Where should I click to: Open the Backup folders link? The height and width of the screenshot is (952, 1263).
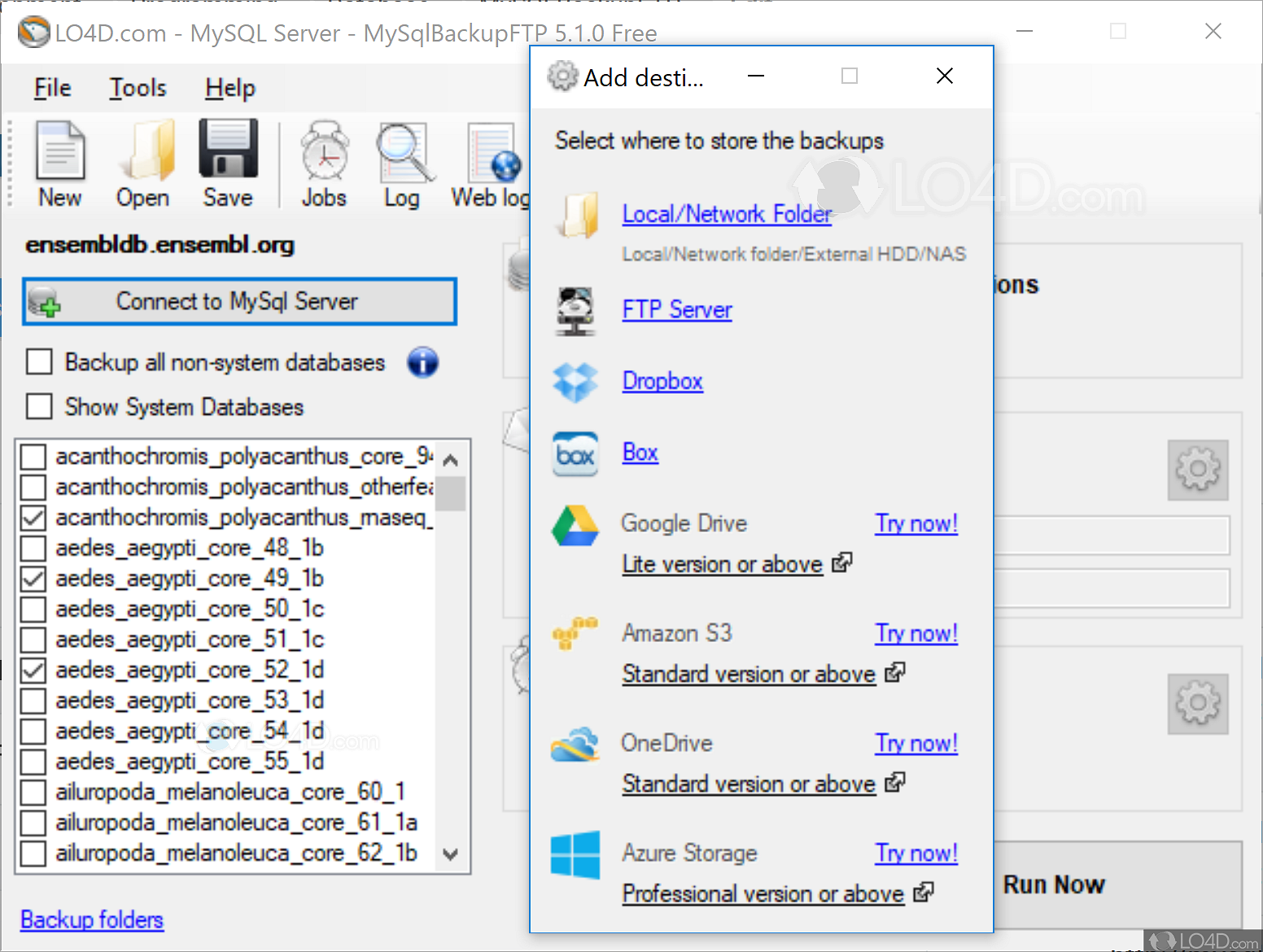pyautogui.click(x=90, y=919)
